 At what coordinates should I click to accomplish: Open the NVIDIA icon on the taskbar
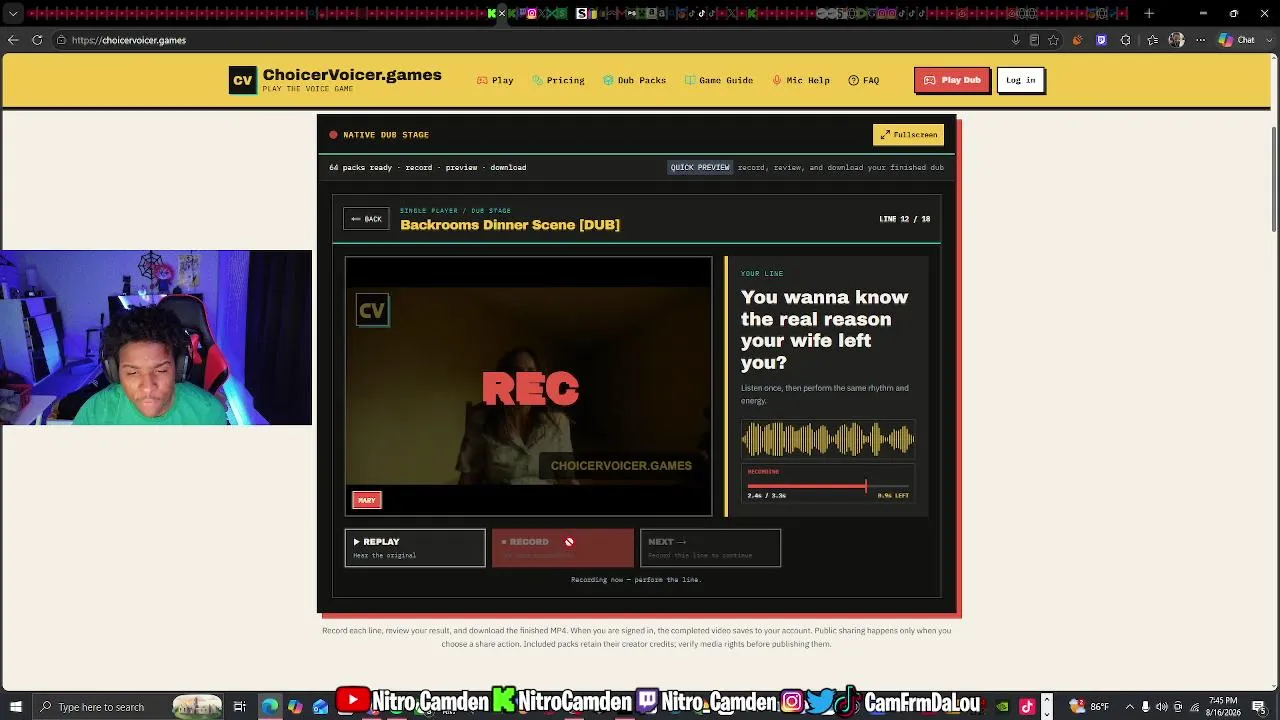click(x=1002, y=707)
